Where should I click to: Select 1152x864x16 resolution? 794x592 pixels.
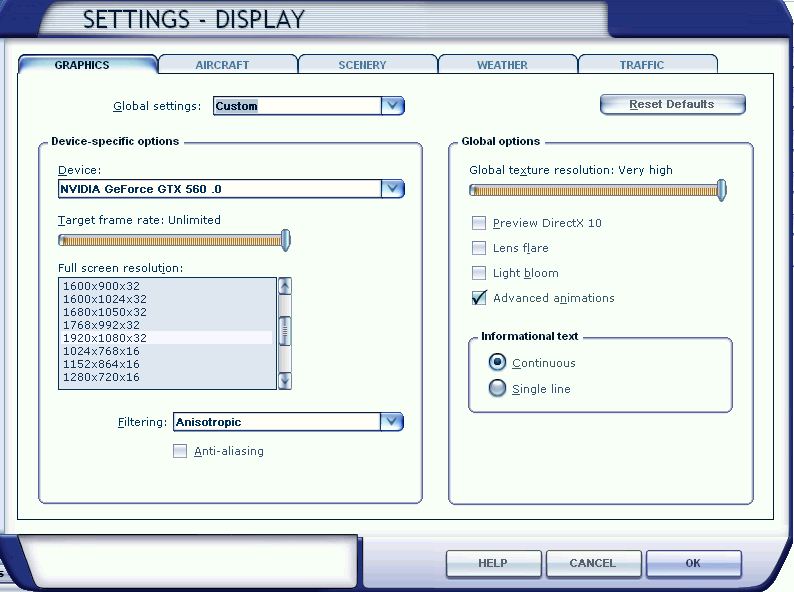[x=167, y=364]
